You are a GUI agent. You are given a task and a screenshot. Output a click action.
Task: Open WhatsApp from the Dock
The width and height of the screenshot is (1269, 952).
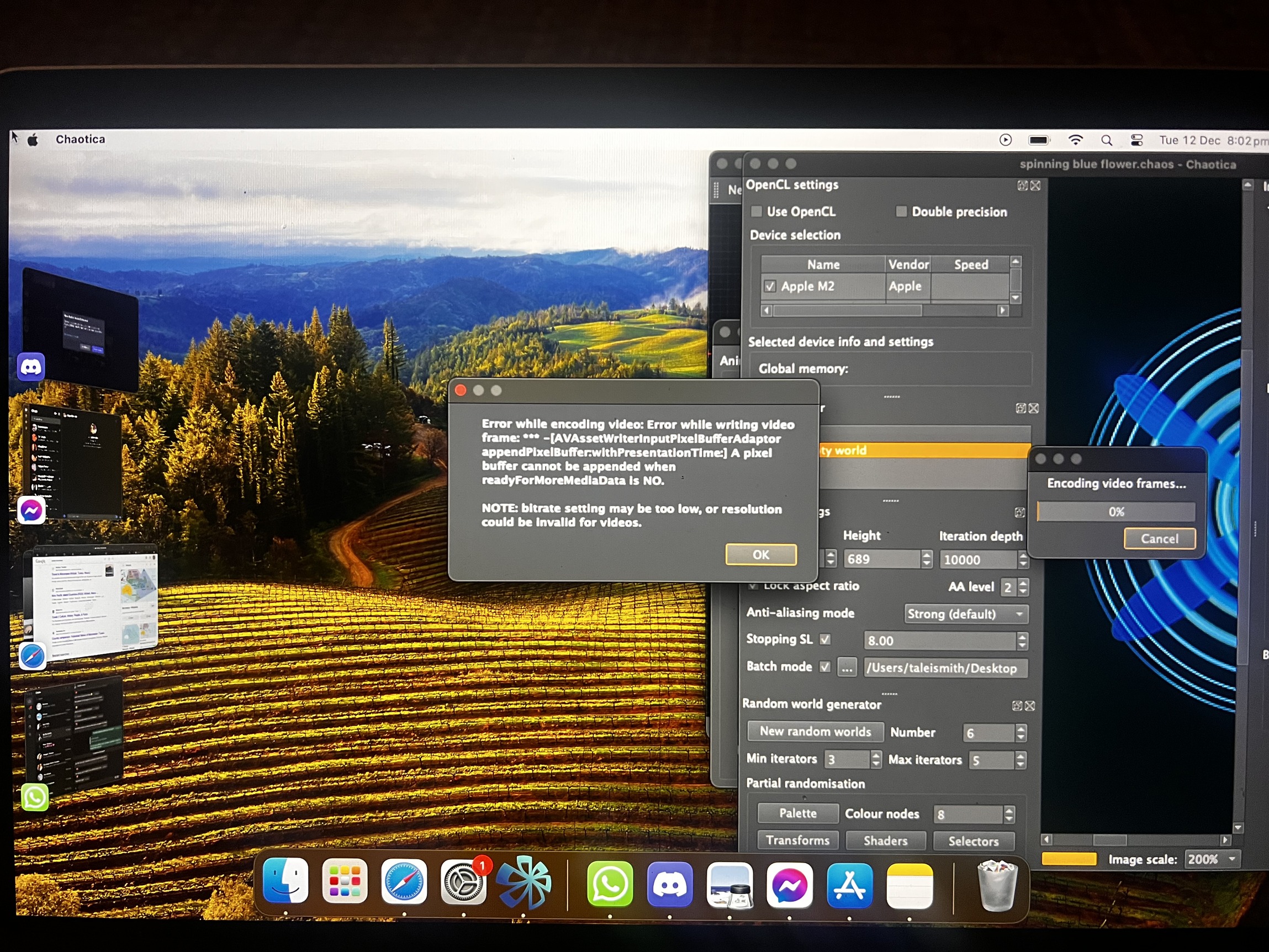click(x=610, y=883)
